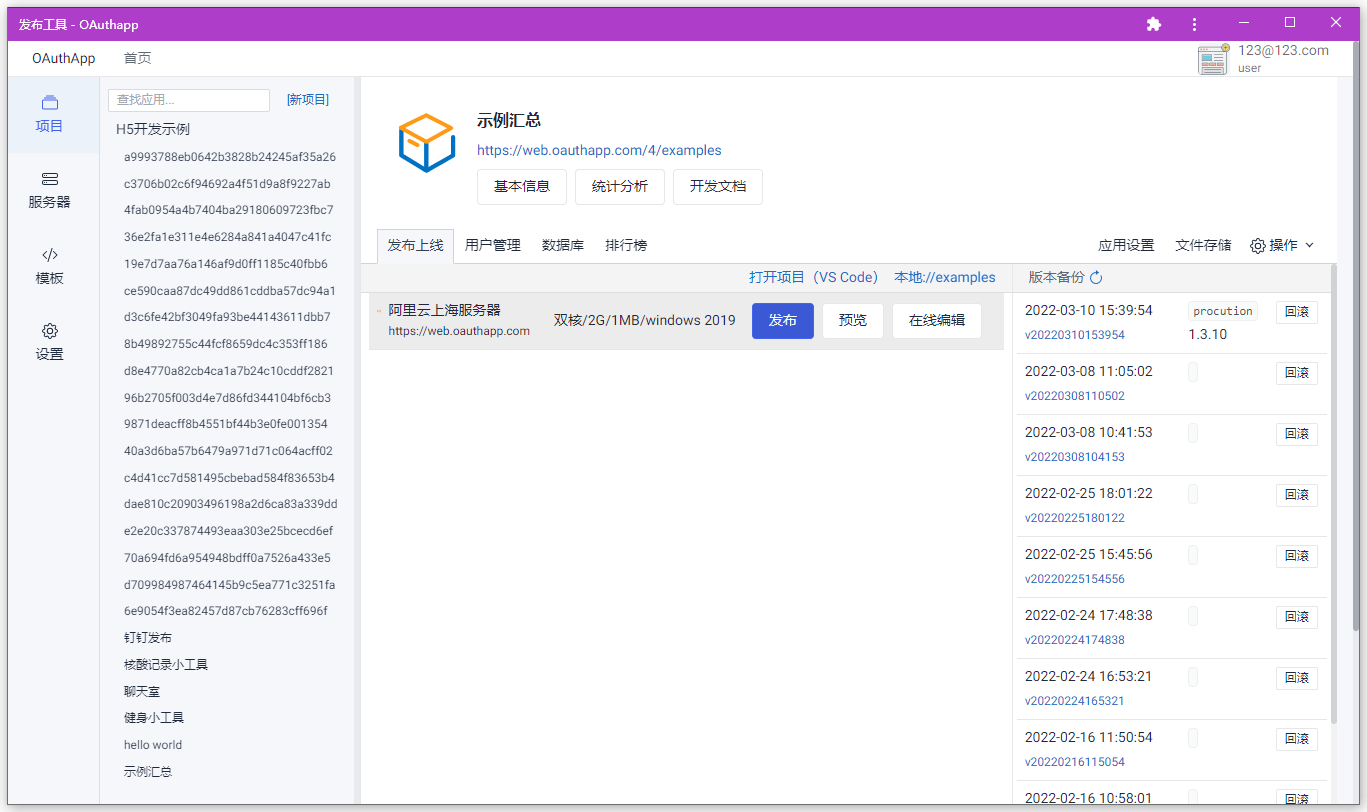Click the blue 发布 button
The height and width of the screenshot is (812, 1367).
pyautogui.click(x=783, y=321)
